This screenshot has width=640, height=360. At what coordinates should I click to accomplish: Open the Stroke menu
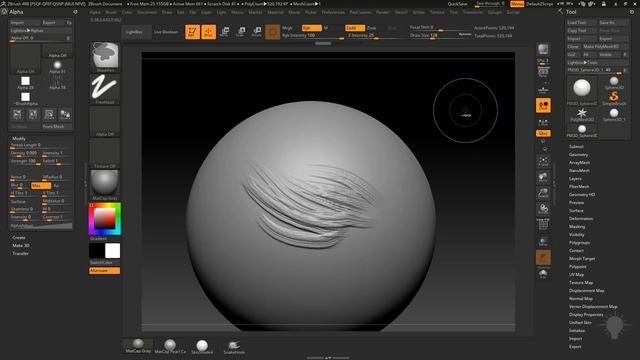coord(418,12)
